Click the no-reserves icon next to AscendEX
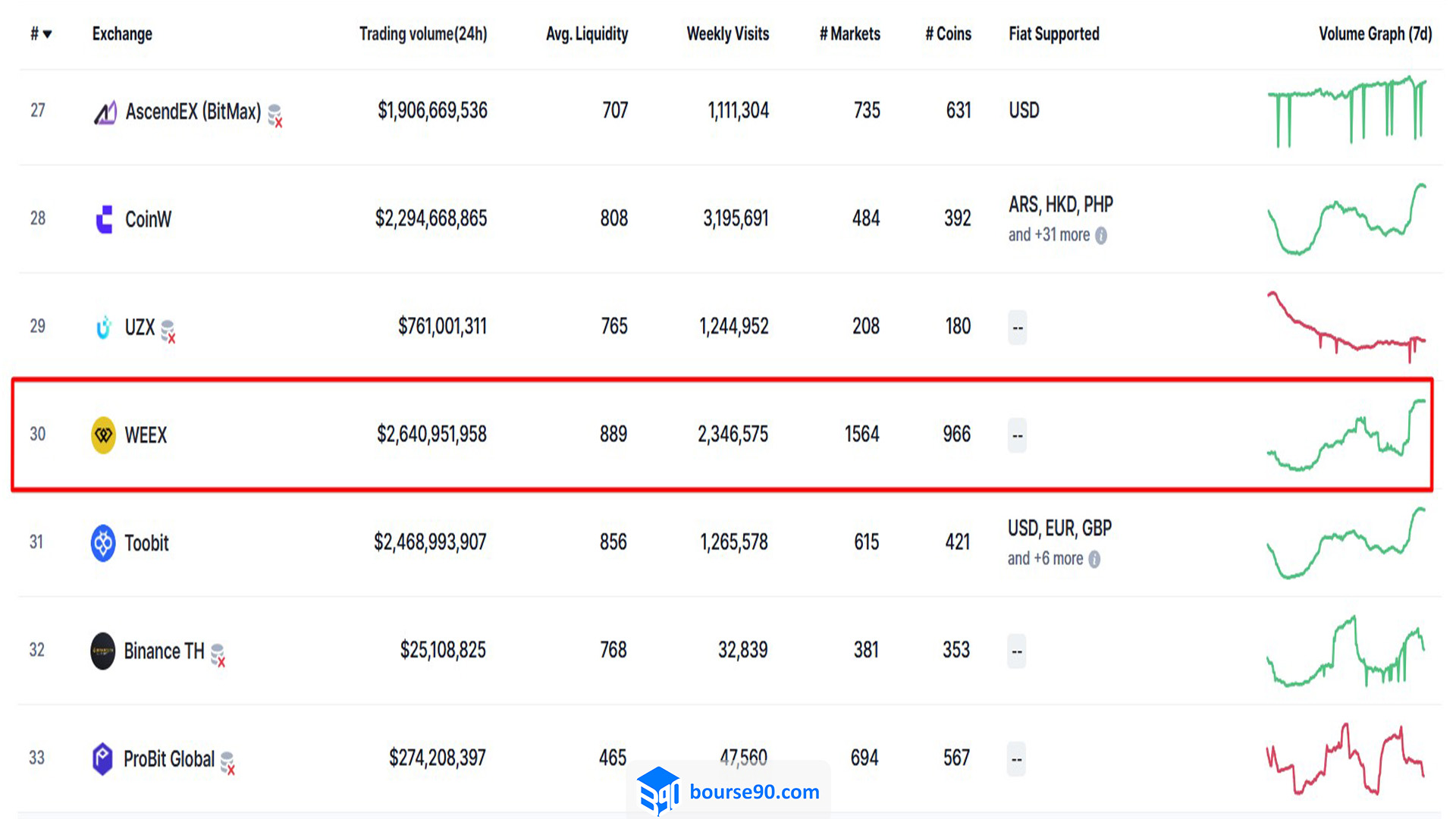Screen dimensions: 1456x819 tap(275, 116)
